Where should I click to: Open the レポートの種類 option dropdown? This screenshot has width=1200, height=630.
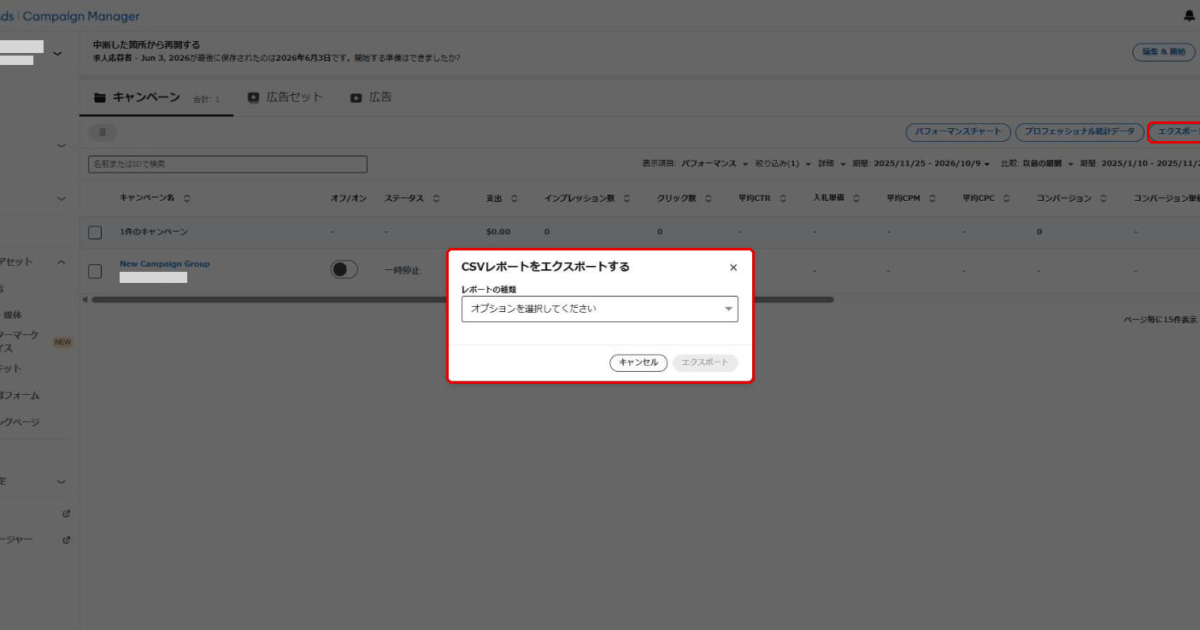(600, 309)
